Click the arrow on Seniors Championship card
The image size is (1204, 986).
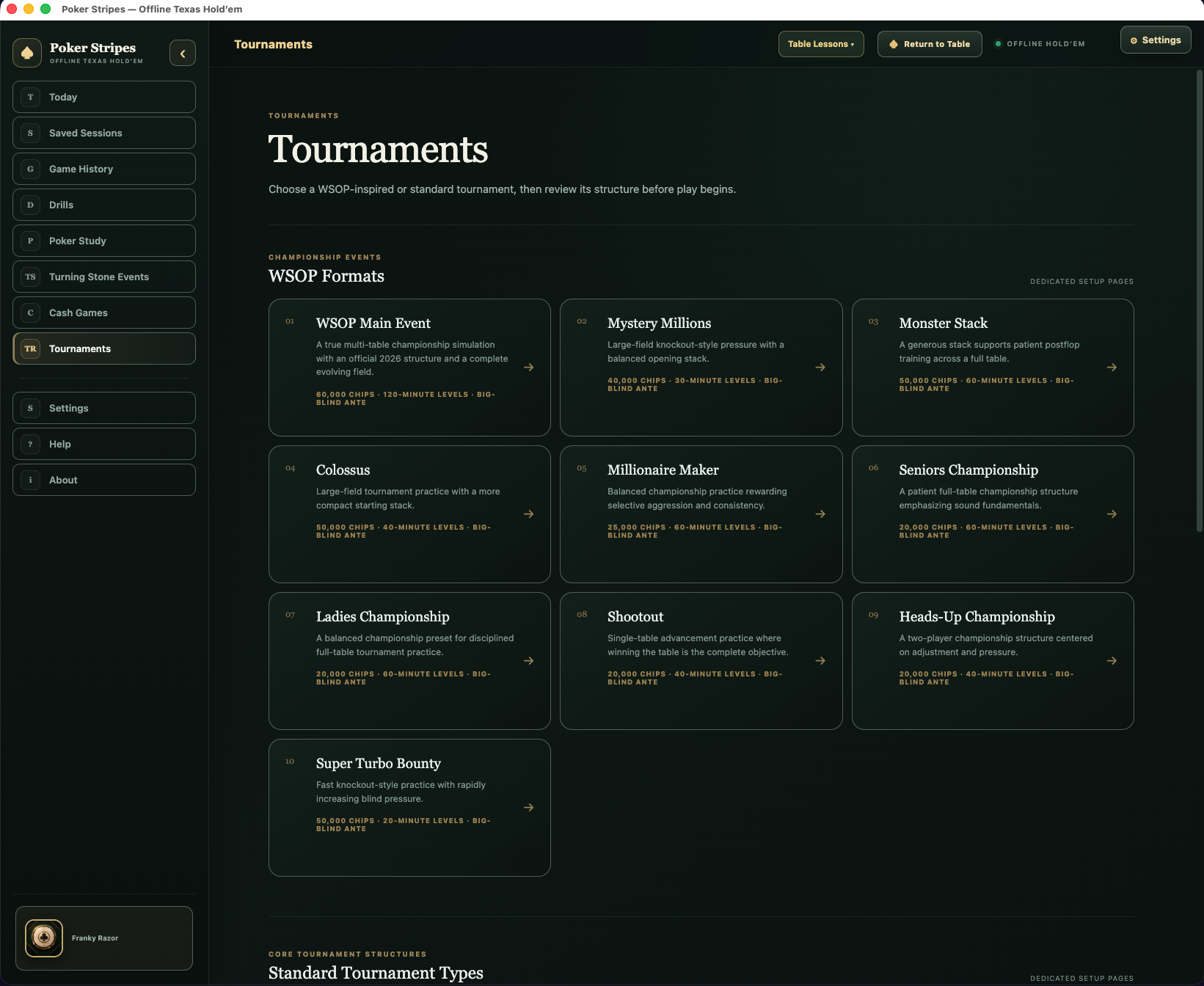pos(1112,514)
